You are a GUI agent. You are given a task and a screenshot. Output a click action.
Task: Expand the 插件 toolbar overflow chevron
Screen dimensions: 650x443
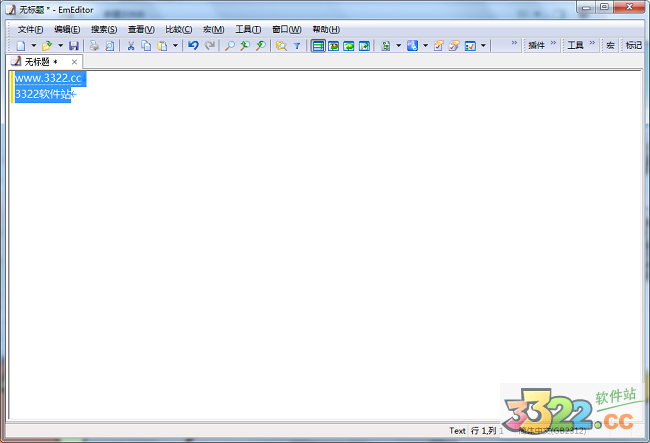coord(553,43)
